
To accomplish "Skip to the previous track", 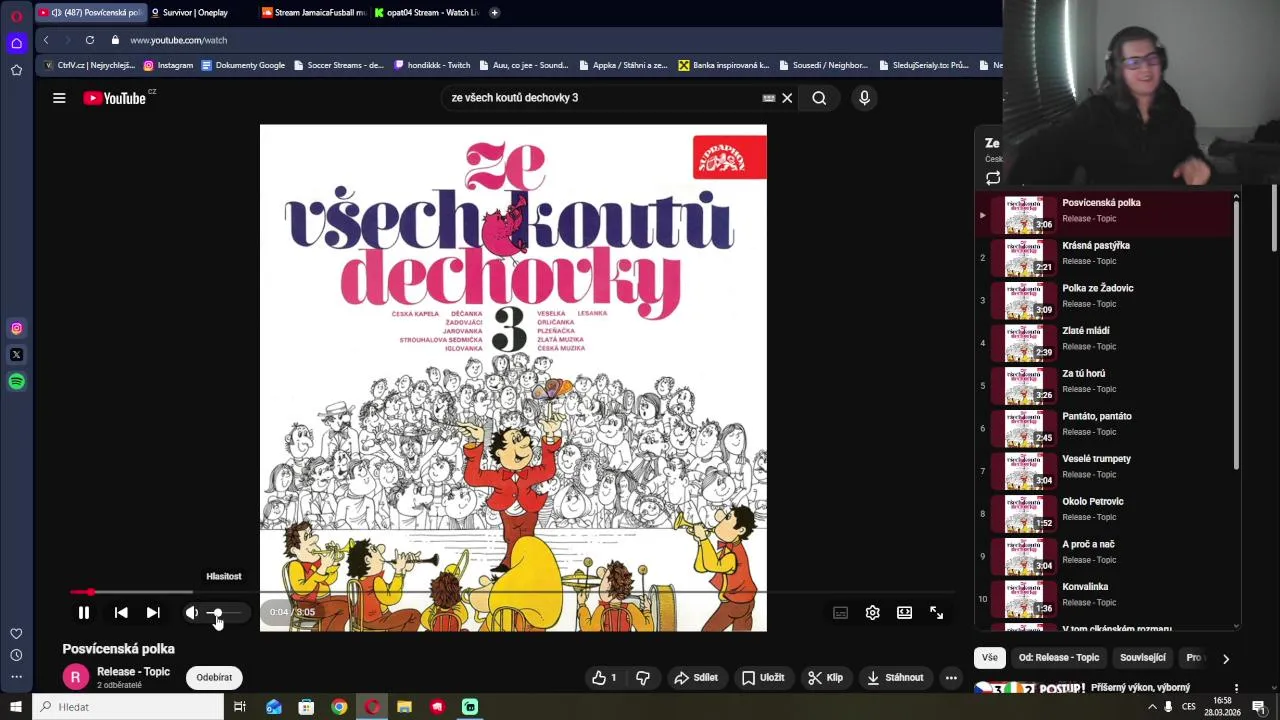I will pos(121,612).
